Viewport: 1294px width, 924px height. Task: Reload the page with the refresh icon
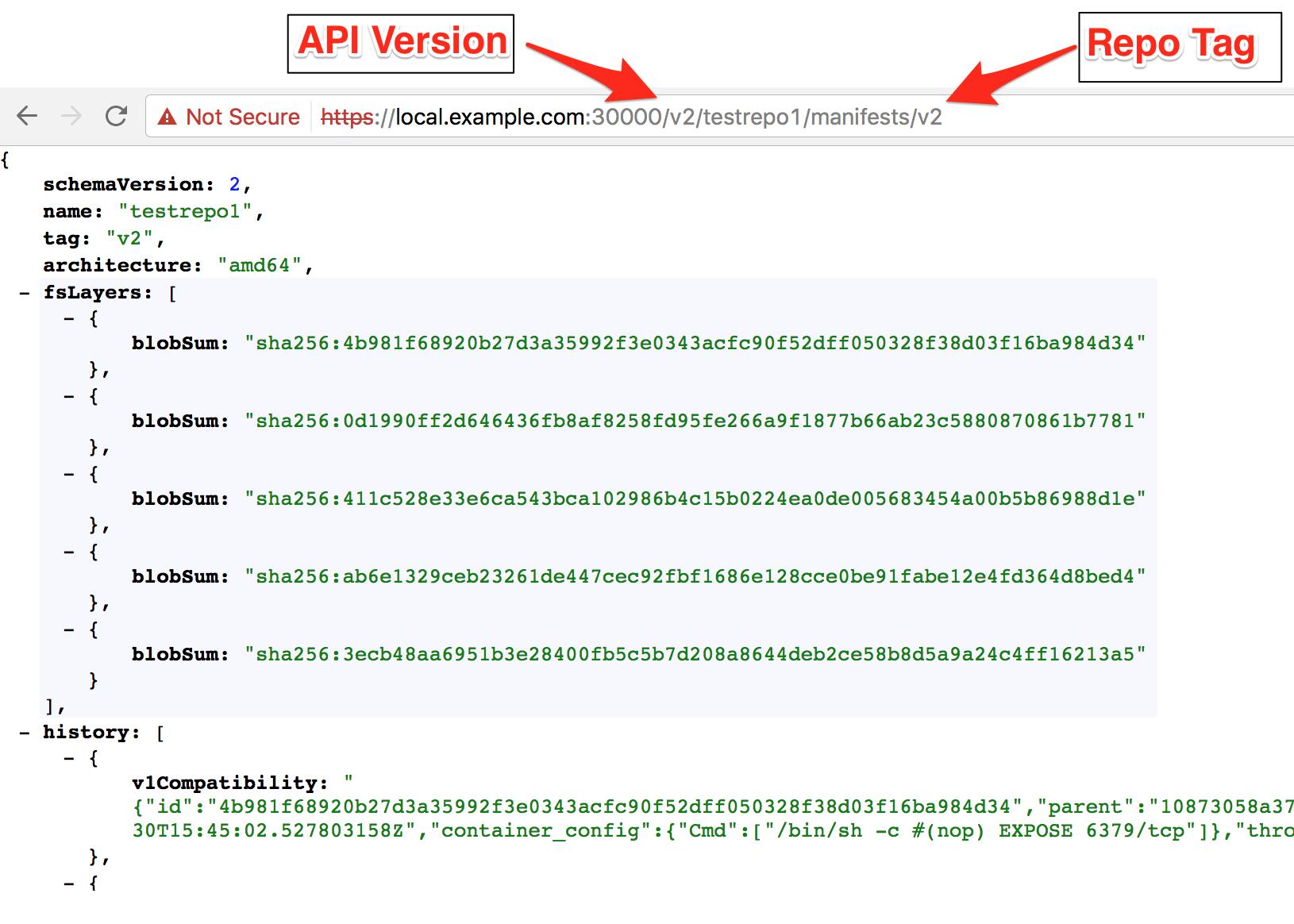pos(117,116)
